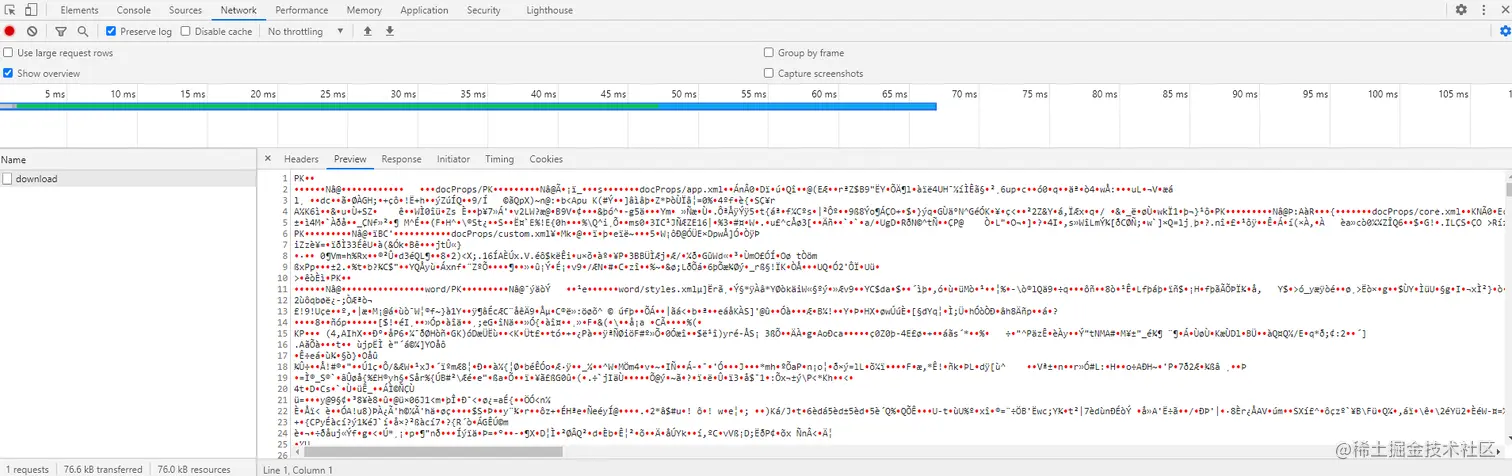Open the Initiator tab
Image resolution: width=1512 pixels, height=476 pixels.
(453, 159)
